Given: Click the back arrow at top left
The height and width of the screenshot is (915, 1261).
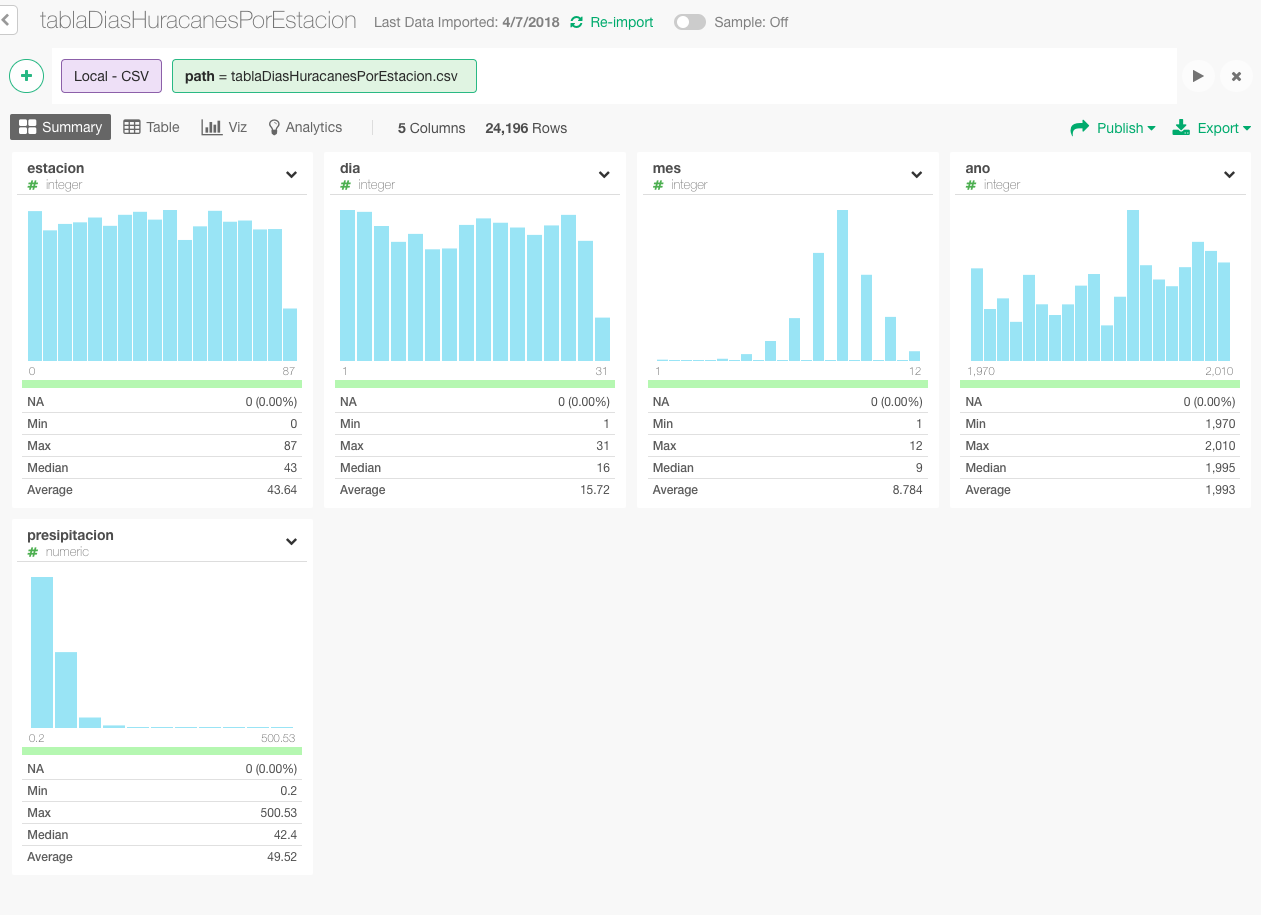Looking at the screenshot, I should click(x=8, y=20).
